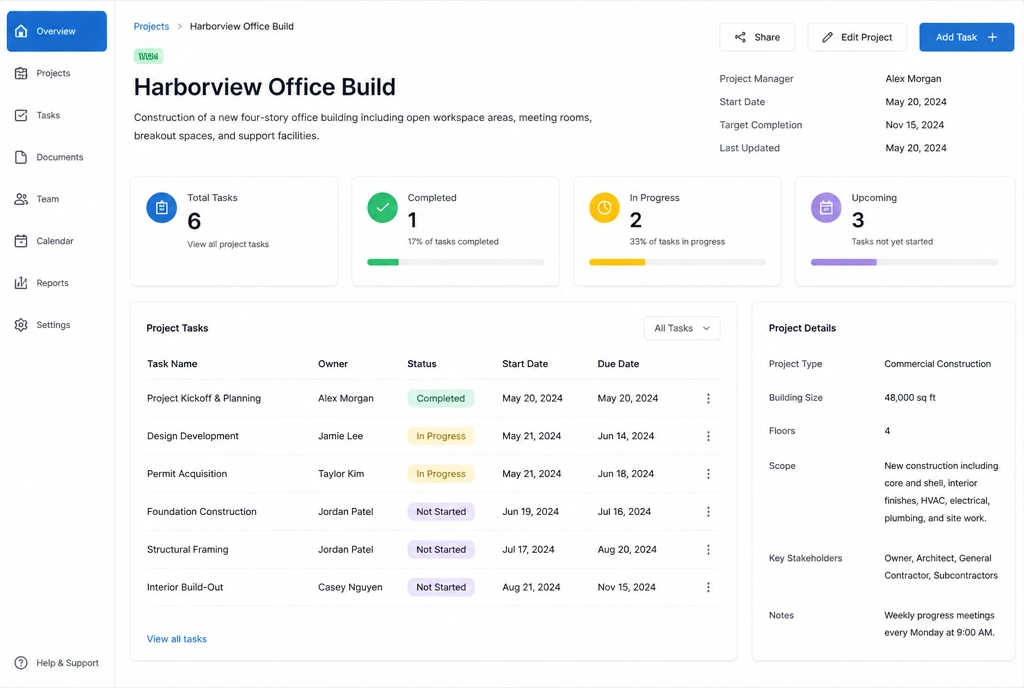The height and width of the screenshot is (688, 1024).
Task: Click the Harborview Office Build breadcrumb text
Action: coord(242,26)
